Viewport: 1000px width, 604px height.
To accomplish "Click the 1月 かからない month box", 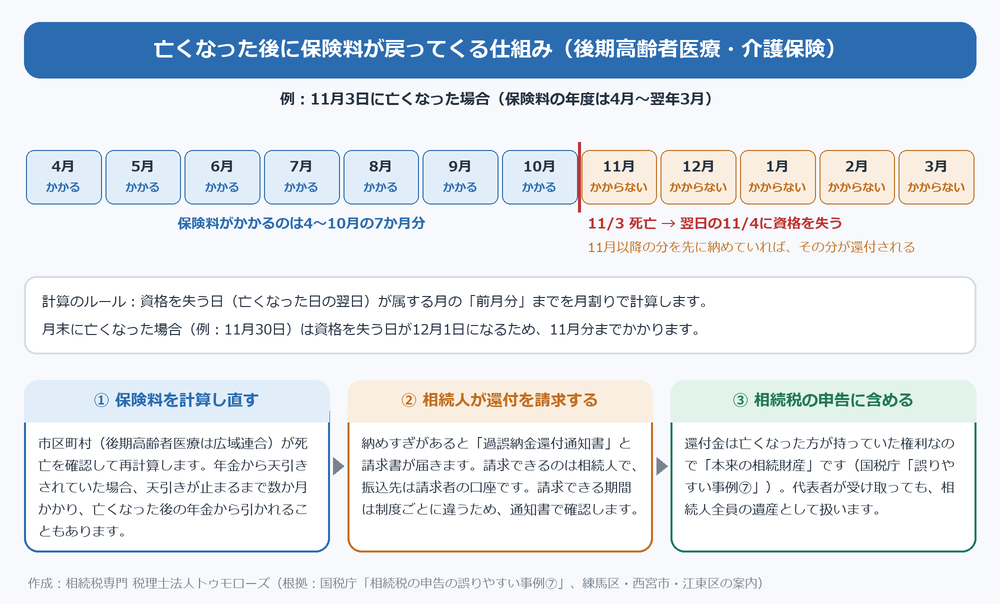I will point(777,177).
